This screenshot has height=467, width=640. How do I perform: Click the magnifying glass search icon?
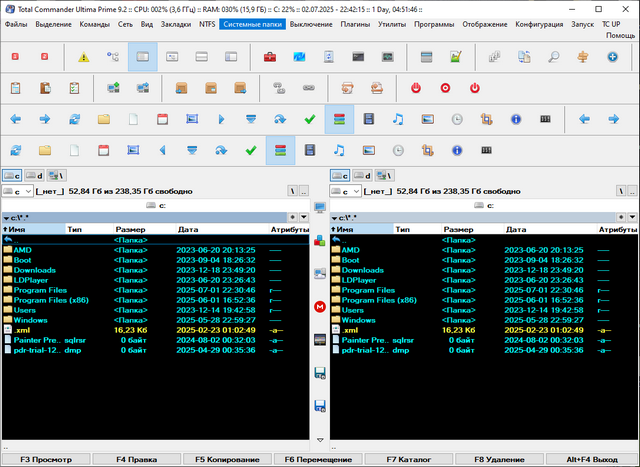553,57
